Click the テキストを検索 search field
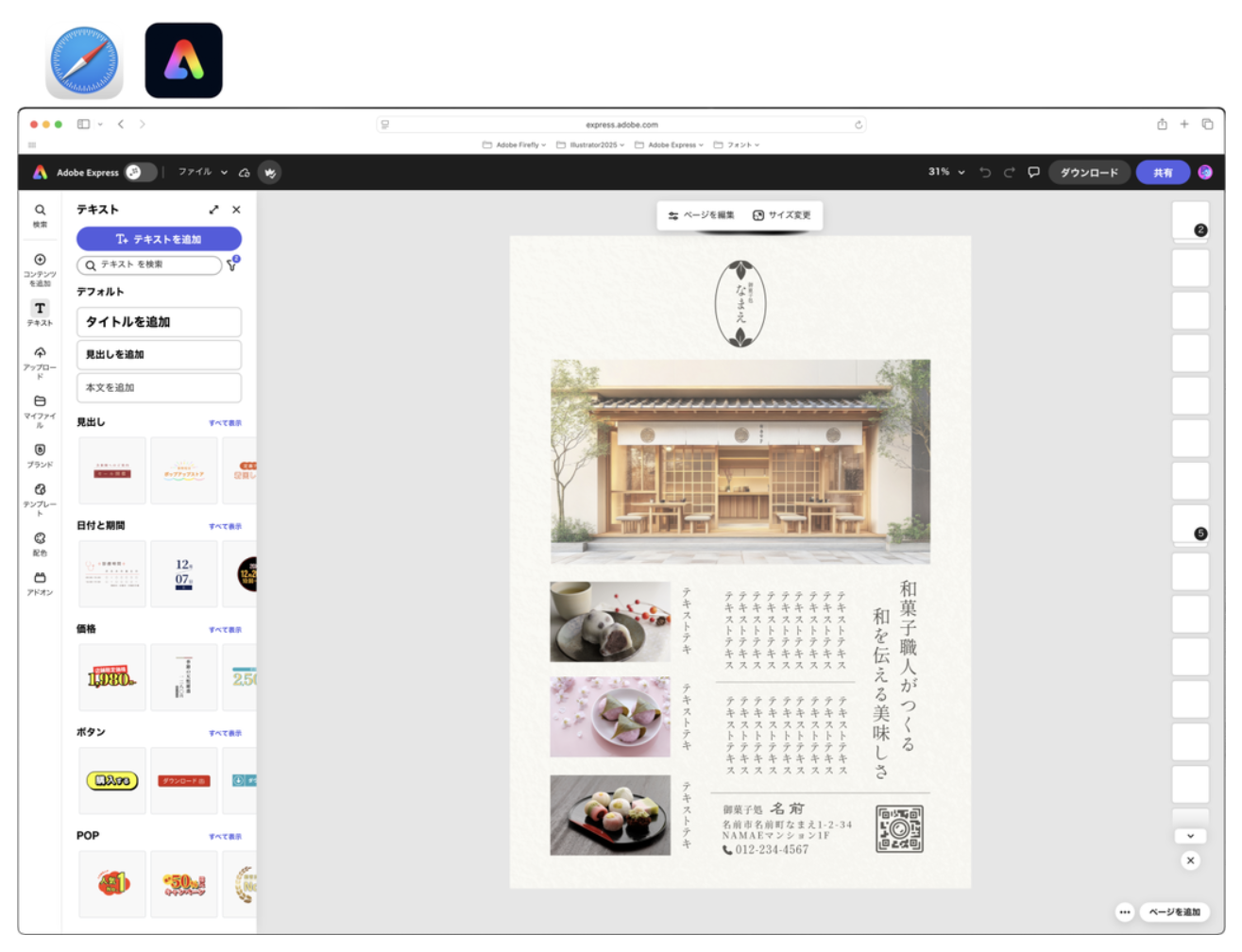Image resolution: width=1242 pixels, height=952 pixels. (x=151, y=265)
